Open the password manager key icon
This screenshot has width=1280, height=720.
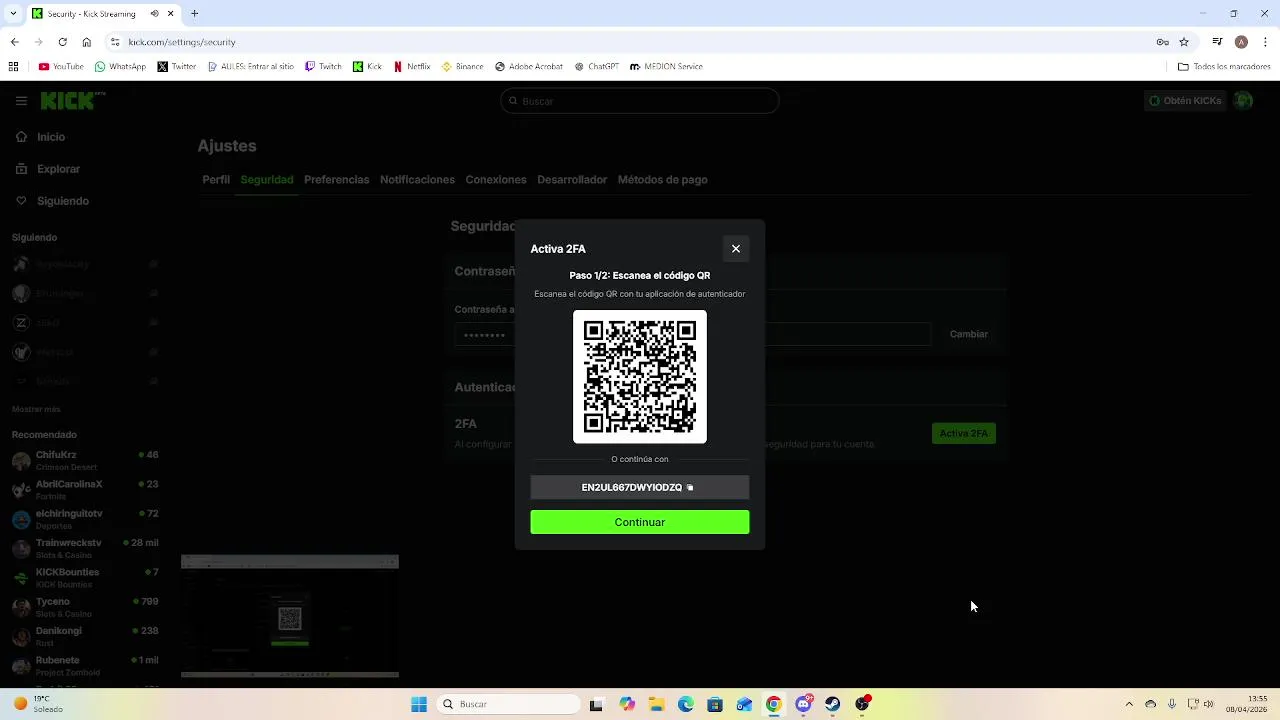tap(1163, 42)
